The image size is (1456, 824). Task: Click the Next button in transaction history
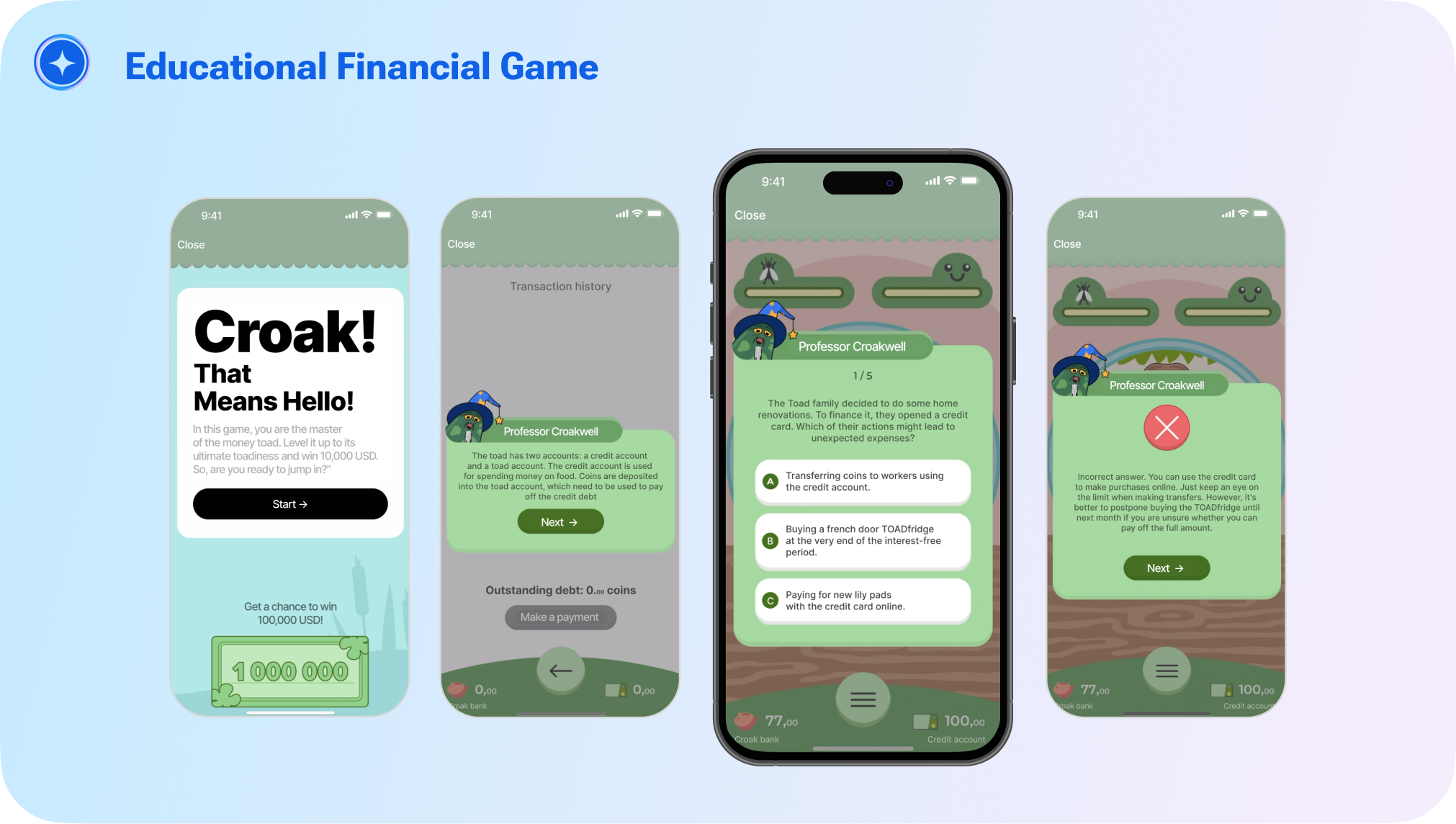coord(559,521)
